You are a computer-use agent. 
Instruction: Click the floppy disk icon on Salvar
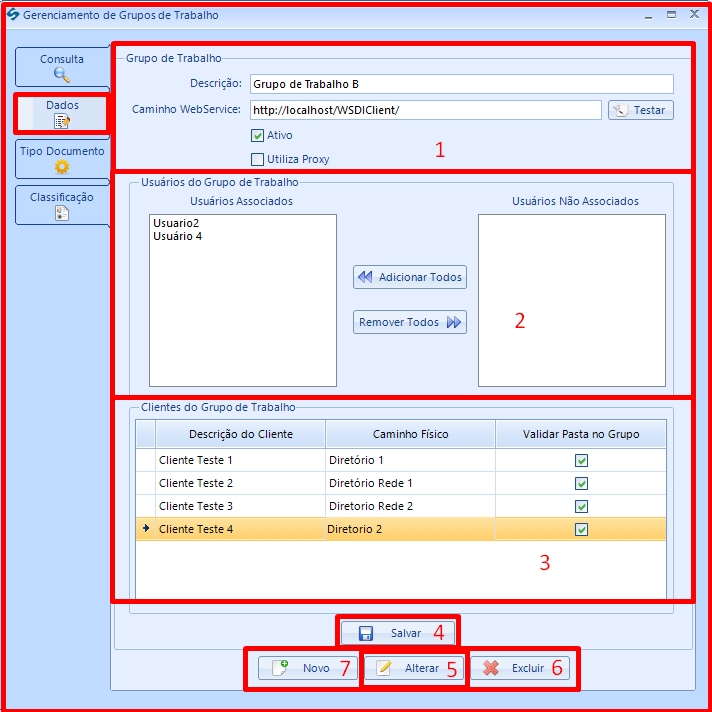pyautogui.click(x=366, y=633)
